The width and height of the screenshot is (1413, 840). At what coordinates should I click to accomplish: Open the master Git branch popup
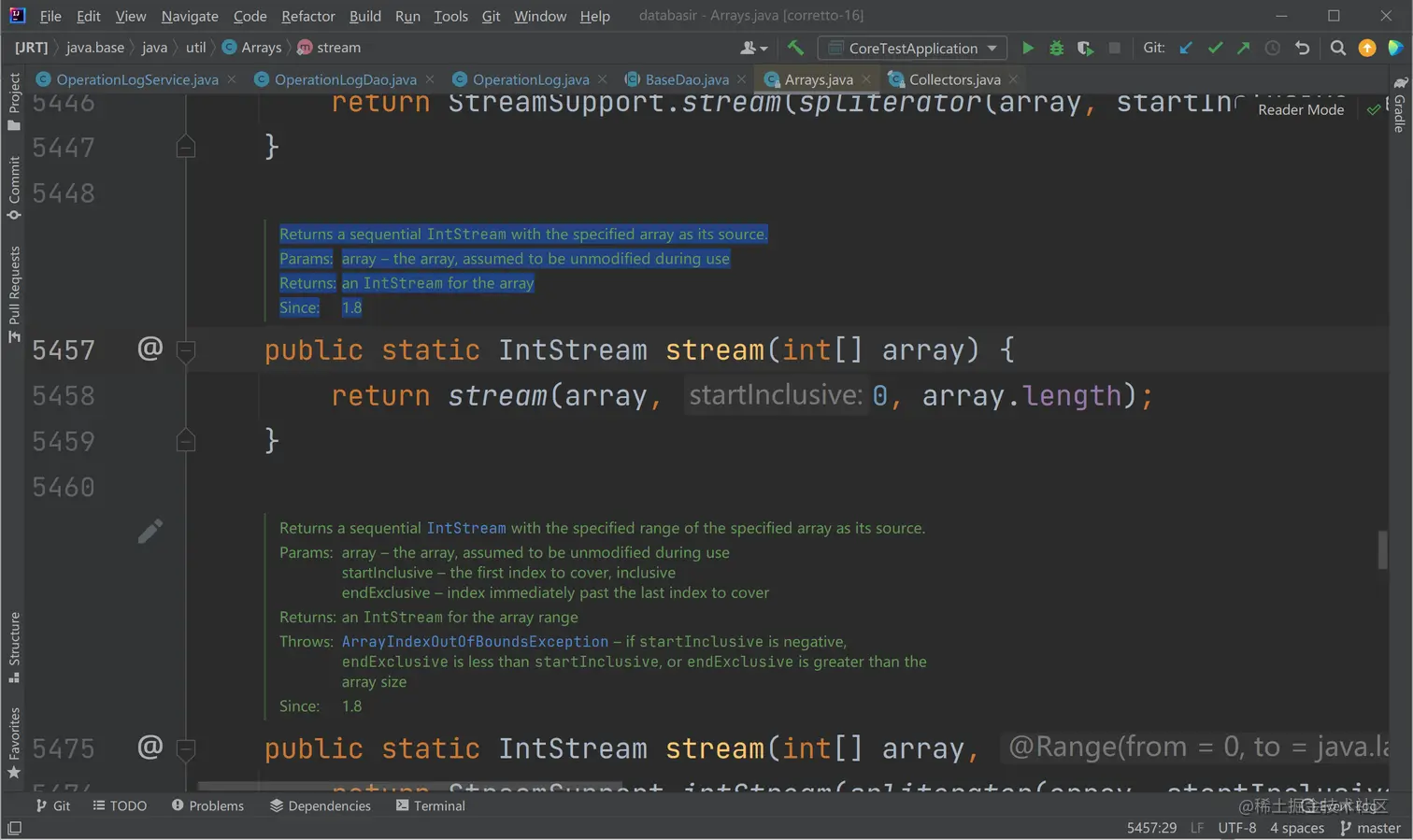click(1370, 828)
